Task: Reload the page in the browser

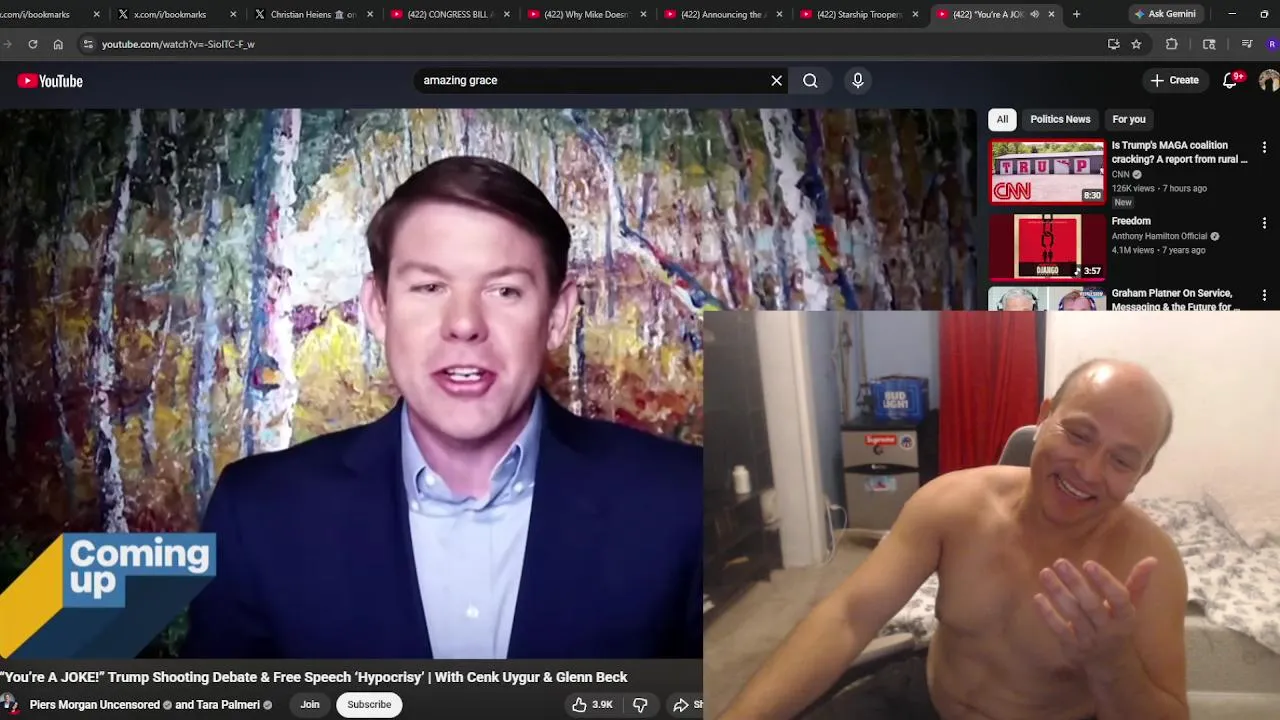Action: 33,44
